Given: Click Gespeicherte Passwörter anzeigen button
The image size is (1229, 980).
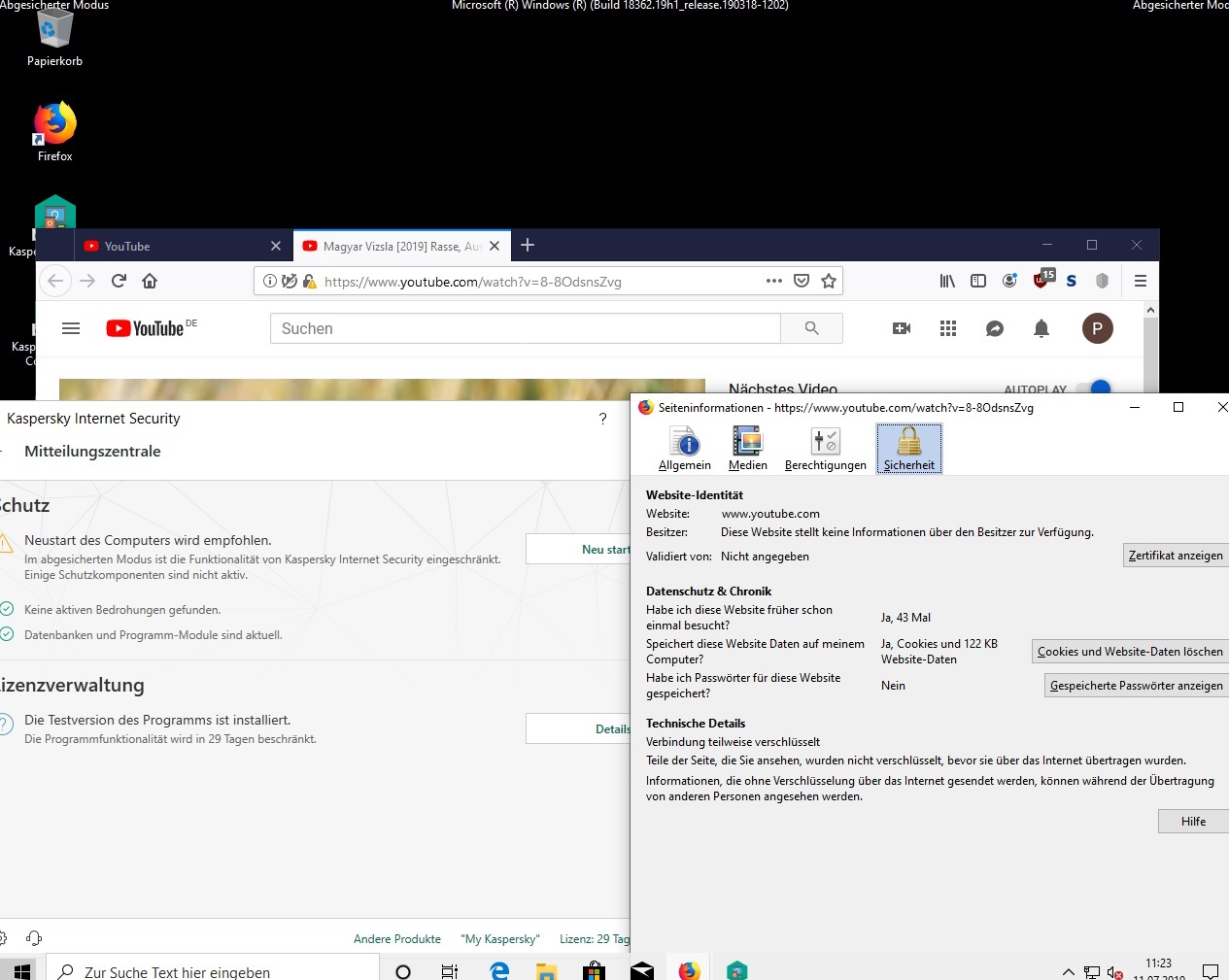Looking at the screenshot, I should (1137, 686).
